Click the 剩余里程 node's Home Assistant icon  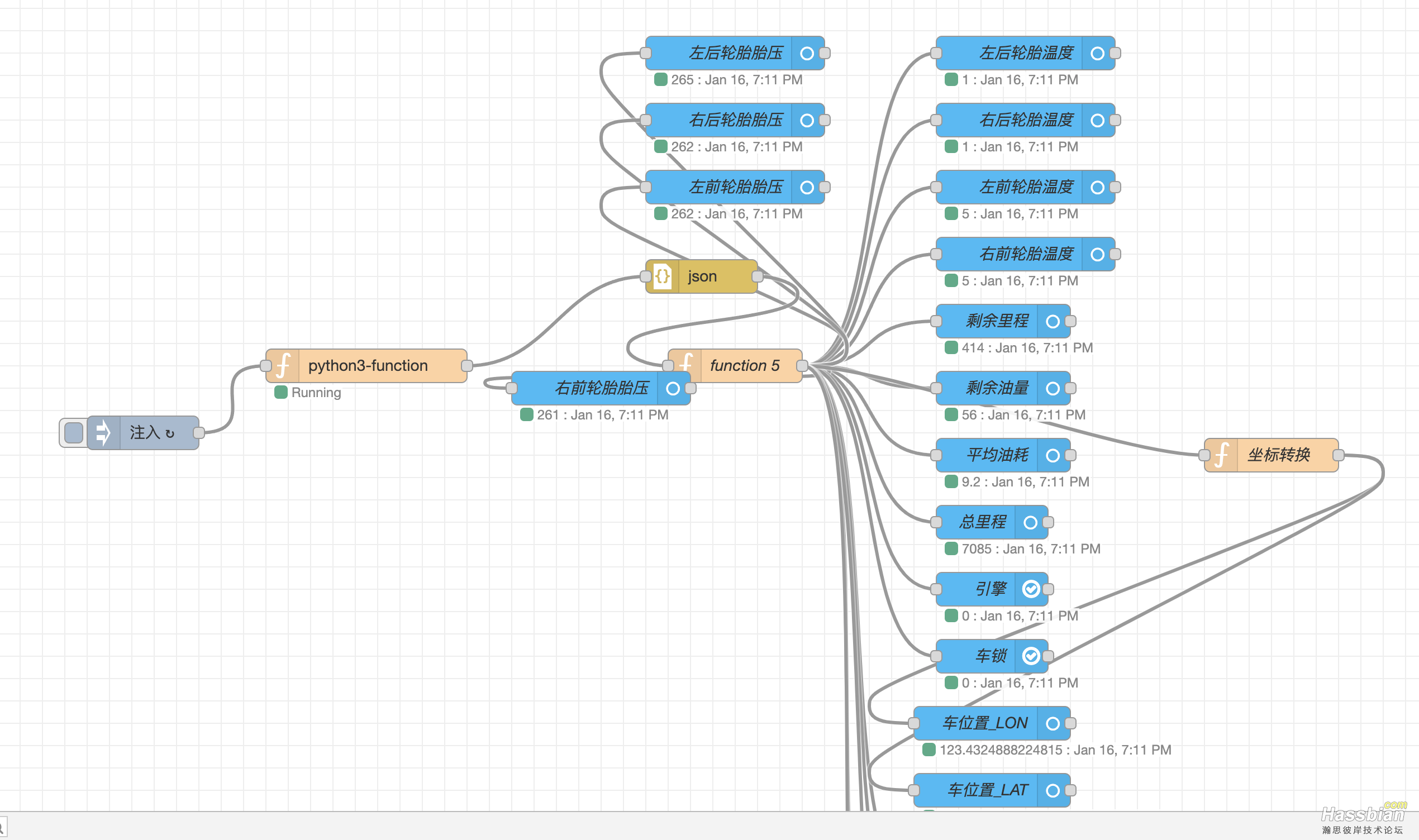[1053, 322]
